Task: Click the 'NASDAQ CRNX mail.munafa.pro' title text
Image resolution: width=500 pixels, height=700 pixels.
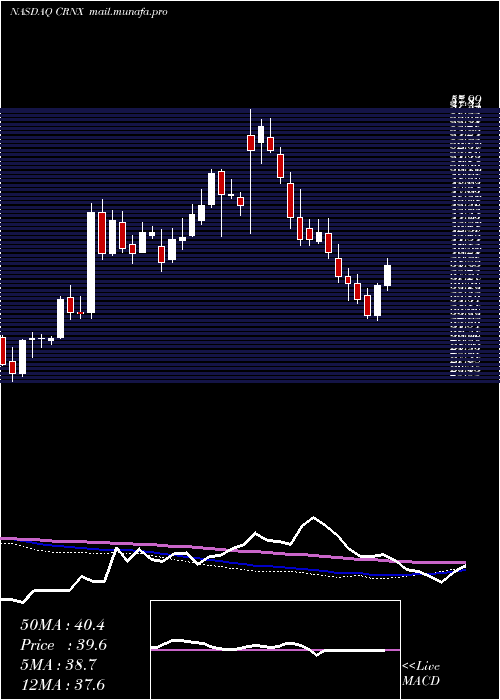Action: 88,12
